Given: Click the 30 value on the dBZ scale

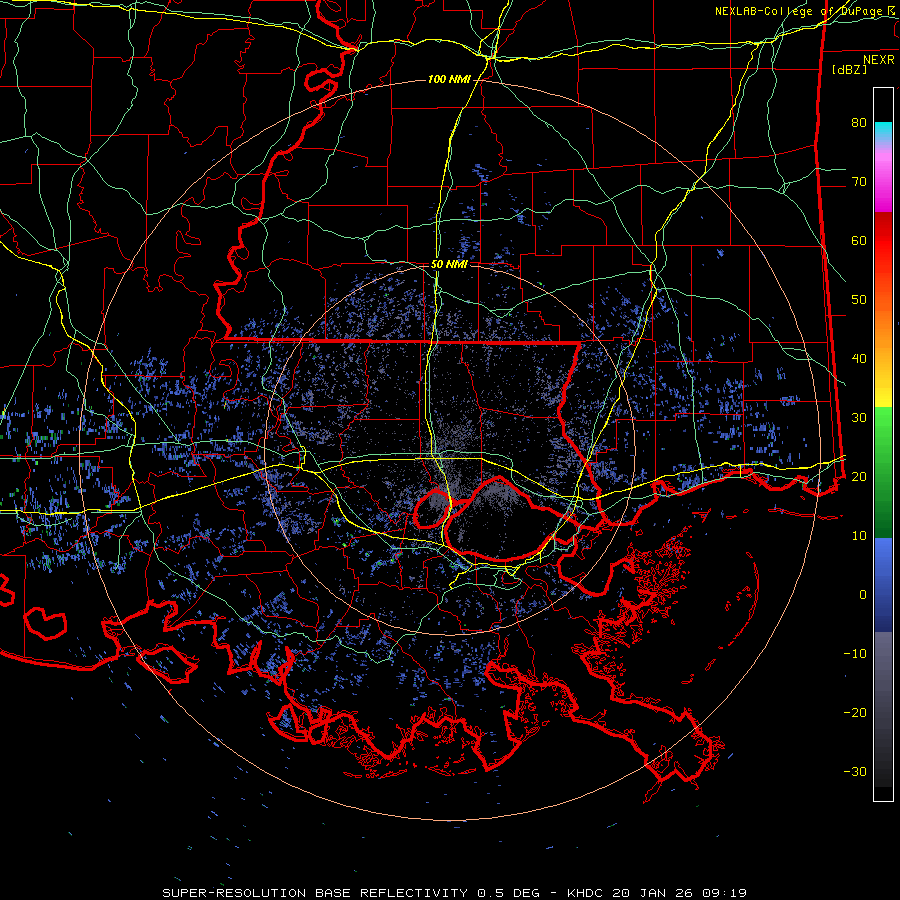Looking at the screenshot, I should (x=859, y=417).
